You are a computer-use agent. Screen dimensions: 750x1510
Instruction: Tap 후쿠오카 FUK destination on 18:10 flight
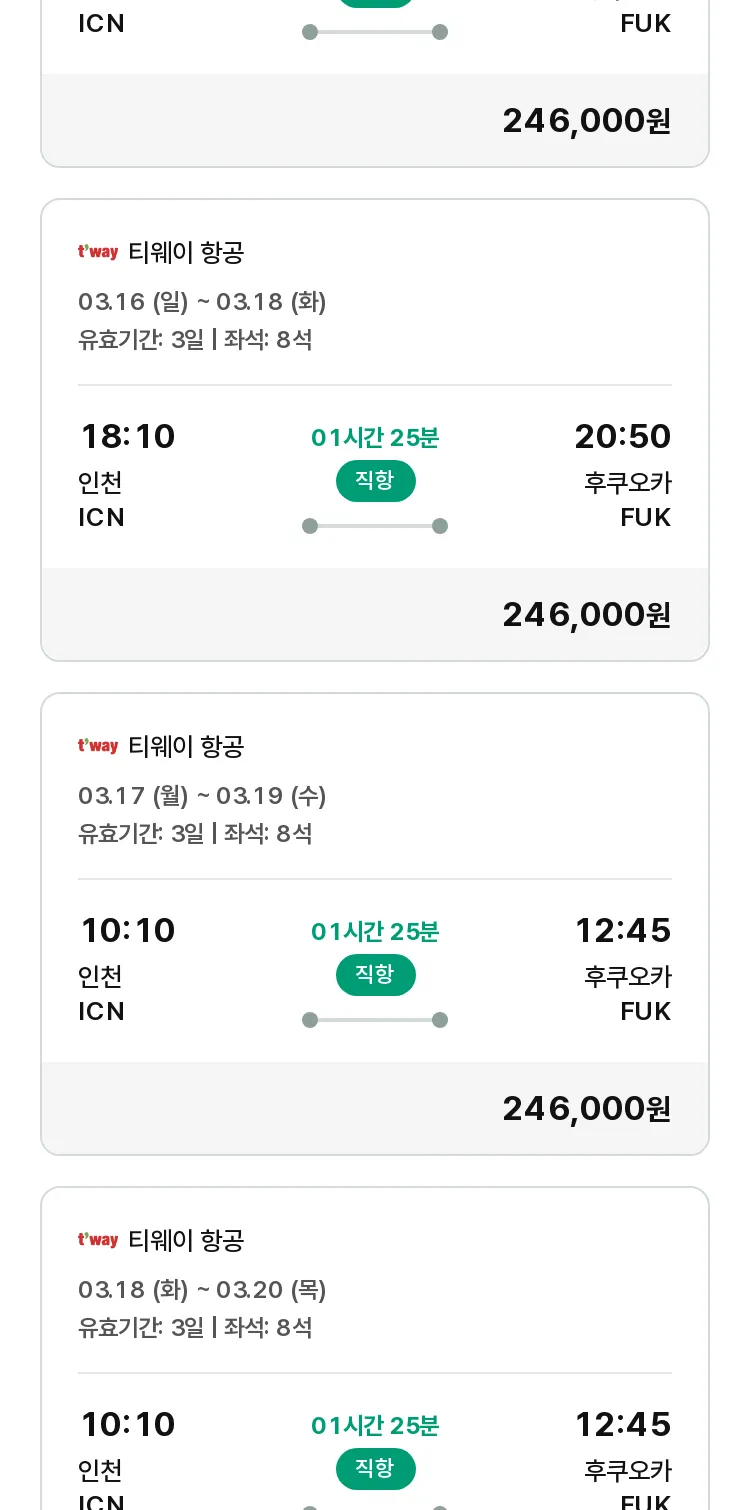628,500
